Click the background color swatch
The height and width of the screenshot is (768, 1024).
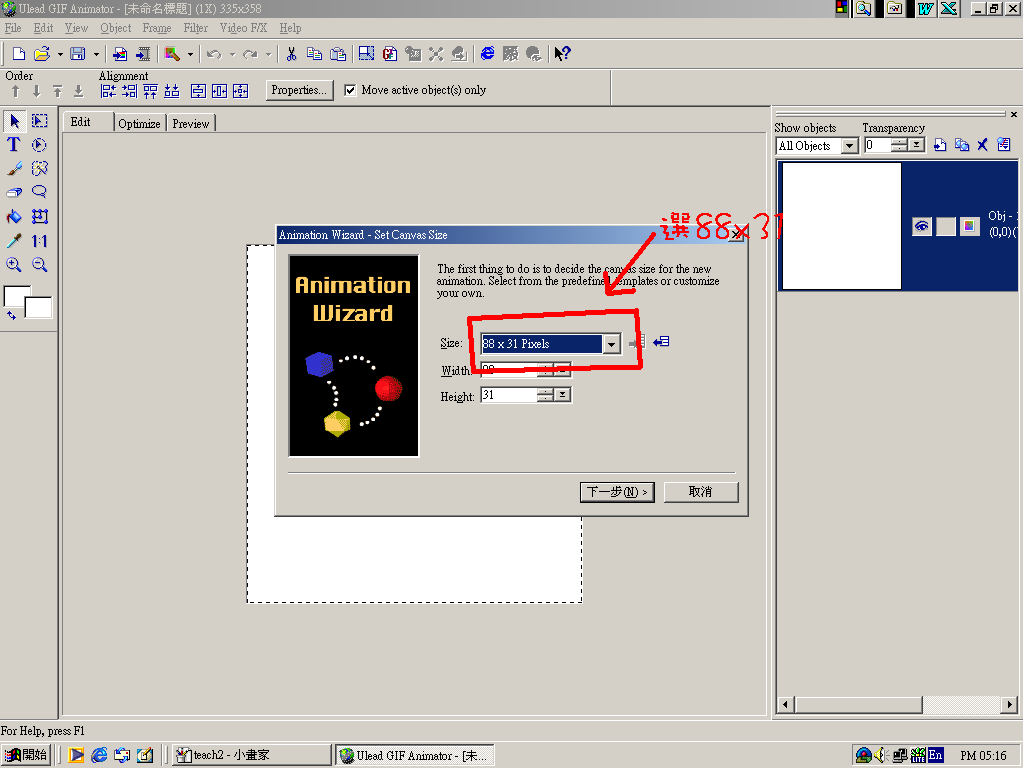[x=39, y=308]
